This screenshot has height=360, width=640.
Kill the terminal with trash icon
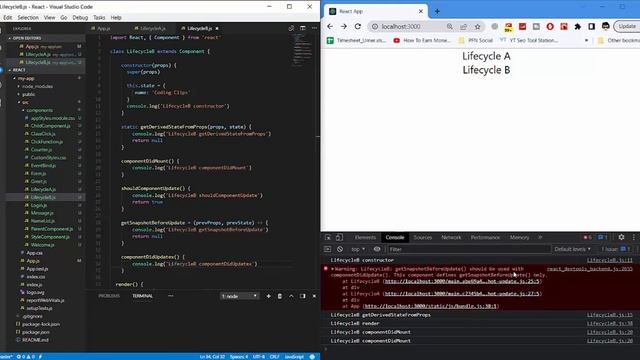[x=280, y=296]
